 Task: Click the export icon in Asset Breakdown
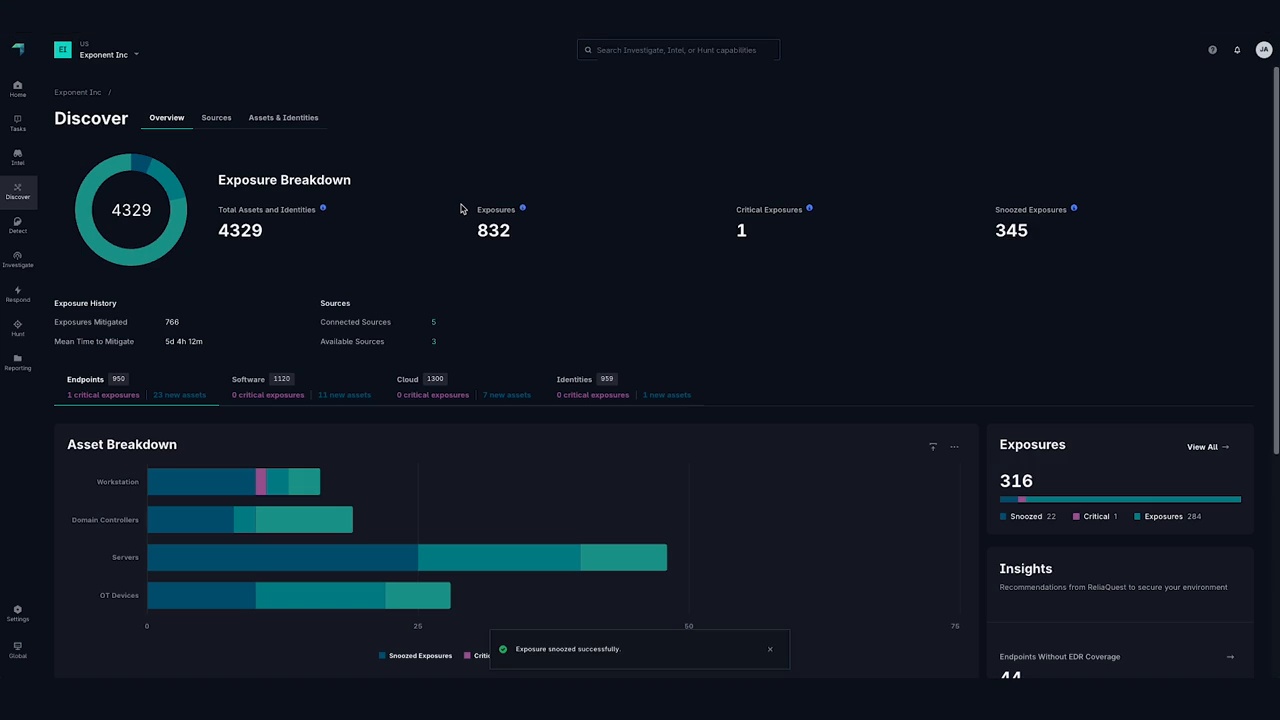[933, 447]
